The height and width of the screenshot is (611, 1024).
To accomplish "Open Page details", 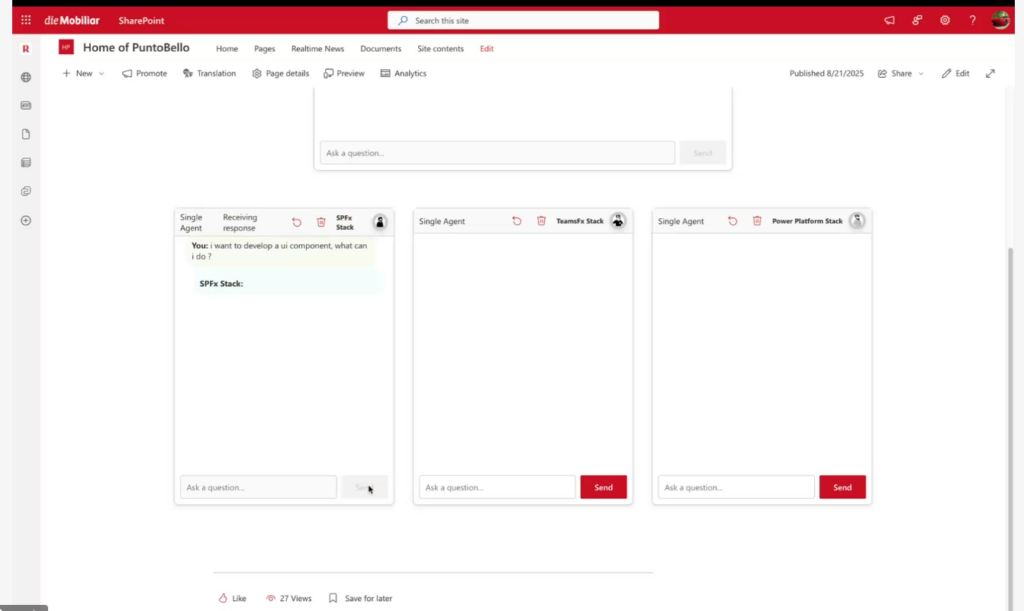I will click(280, 73).
